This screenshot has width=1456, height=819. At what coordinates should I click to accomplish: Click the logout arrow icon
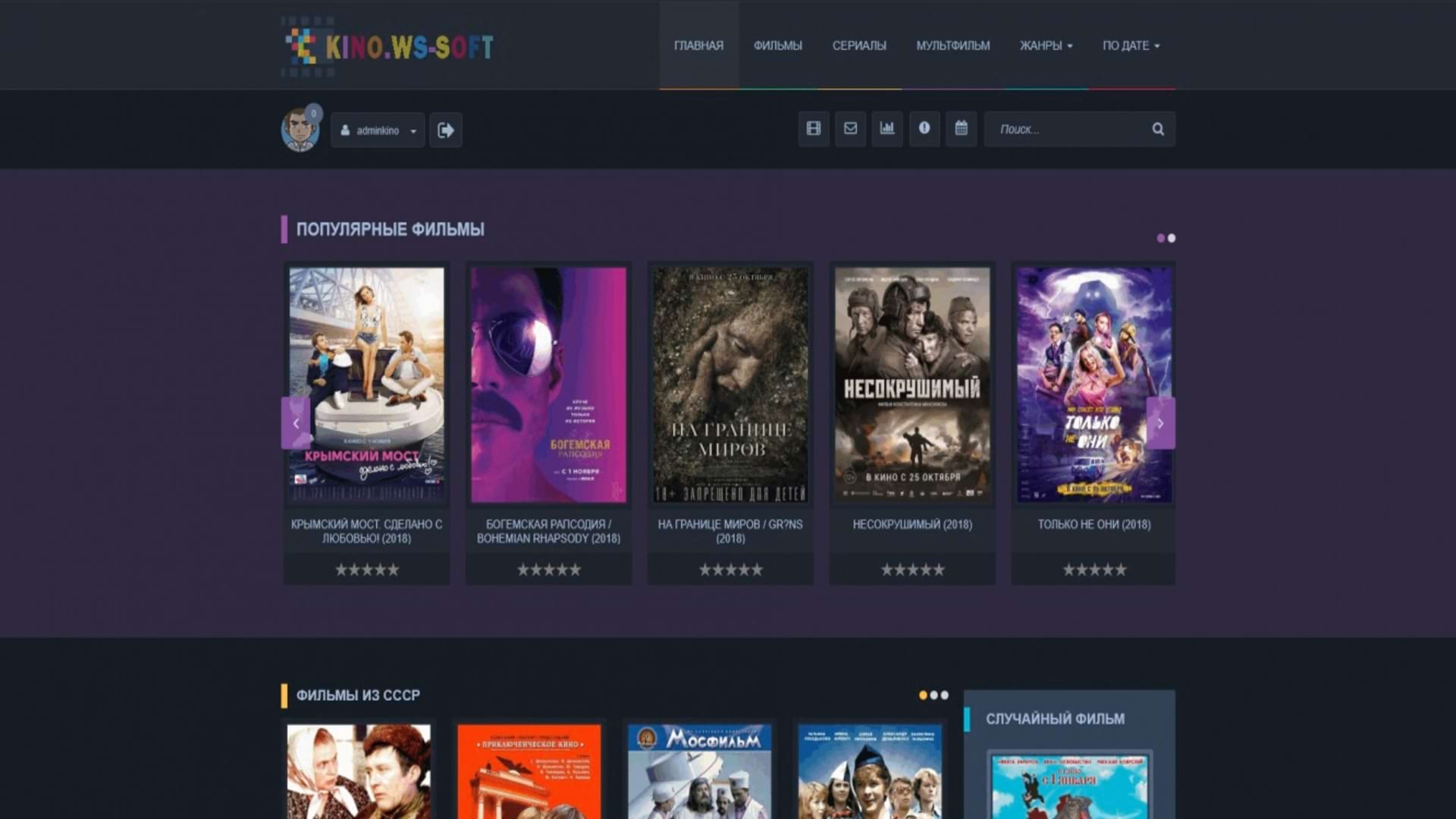click(446, 130)
